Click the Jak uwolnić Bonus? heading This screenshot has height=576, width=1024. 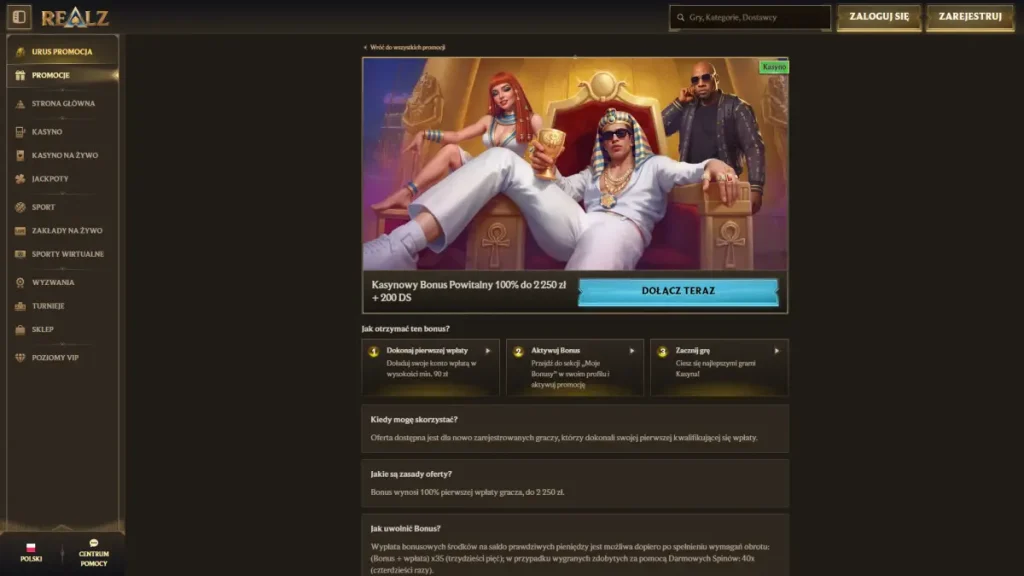(406, 528)
